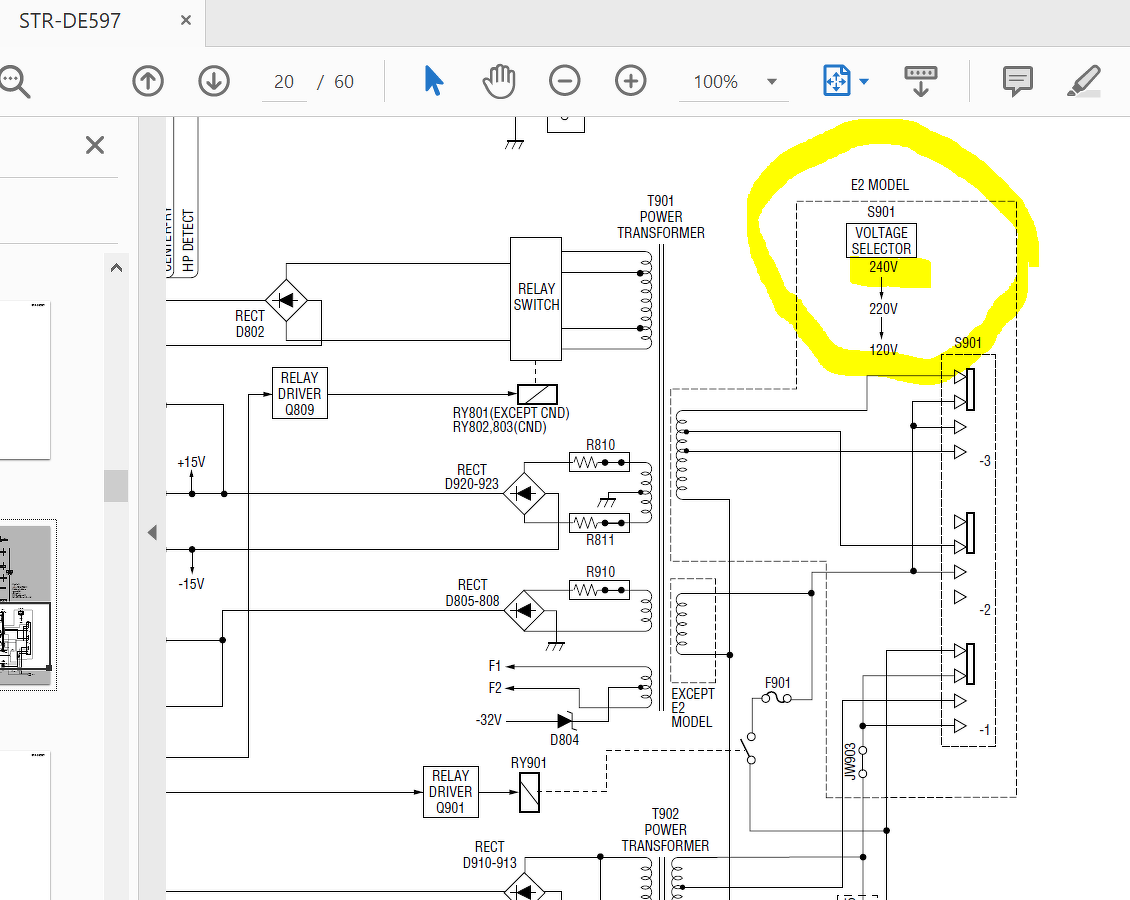The image size is (1130, 900).
Task: Click the RELAY DRIVER Q809 block
Action: 300,393
